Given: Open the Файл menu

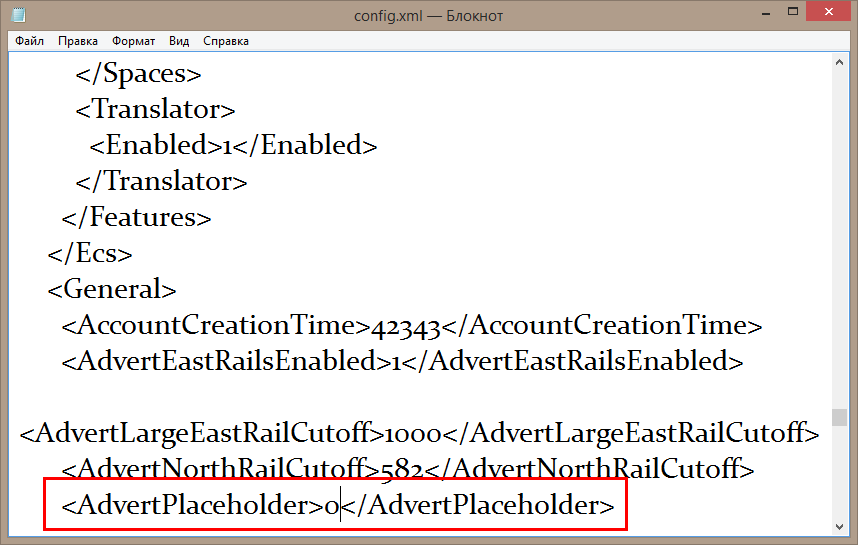Looking at the screenshot, I should [30, 41].
